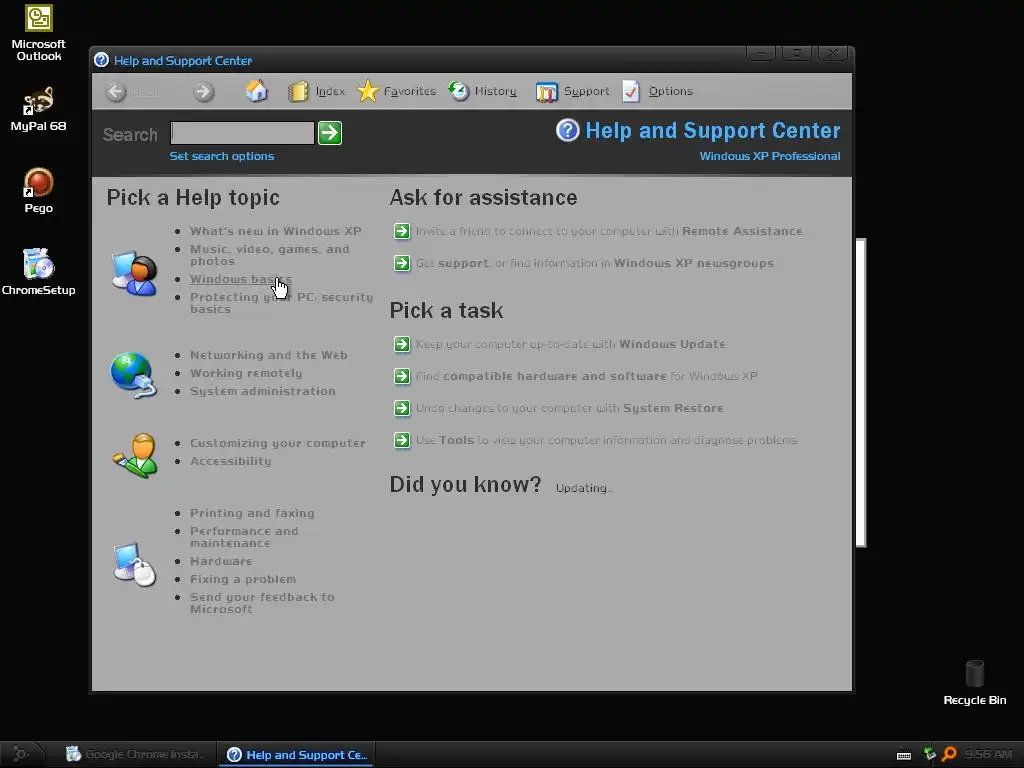Open Support toolbar label
1024x768 pixels.
click(x=586, y=91)
